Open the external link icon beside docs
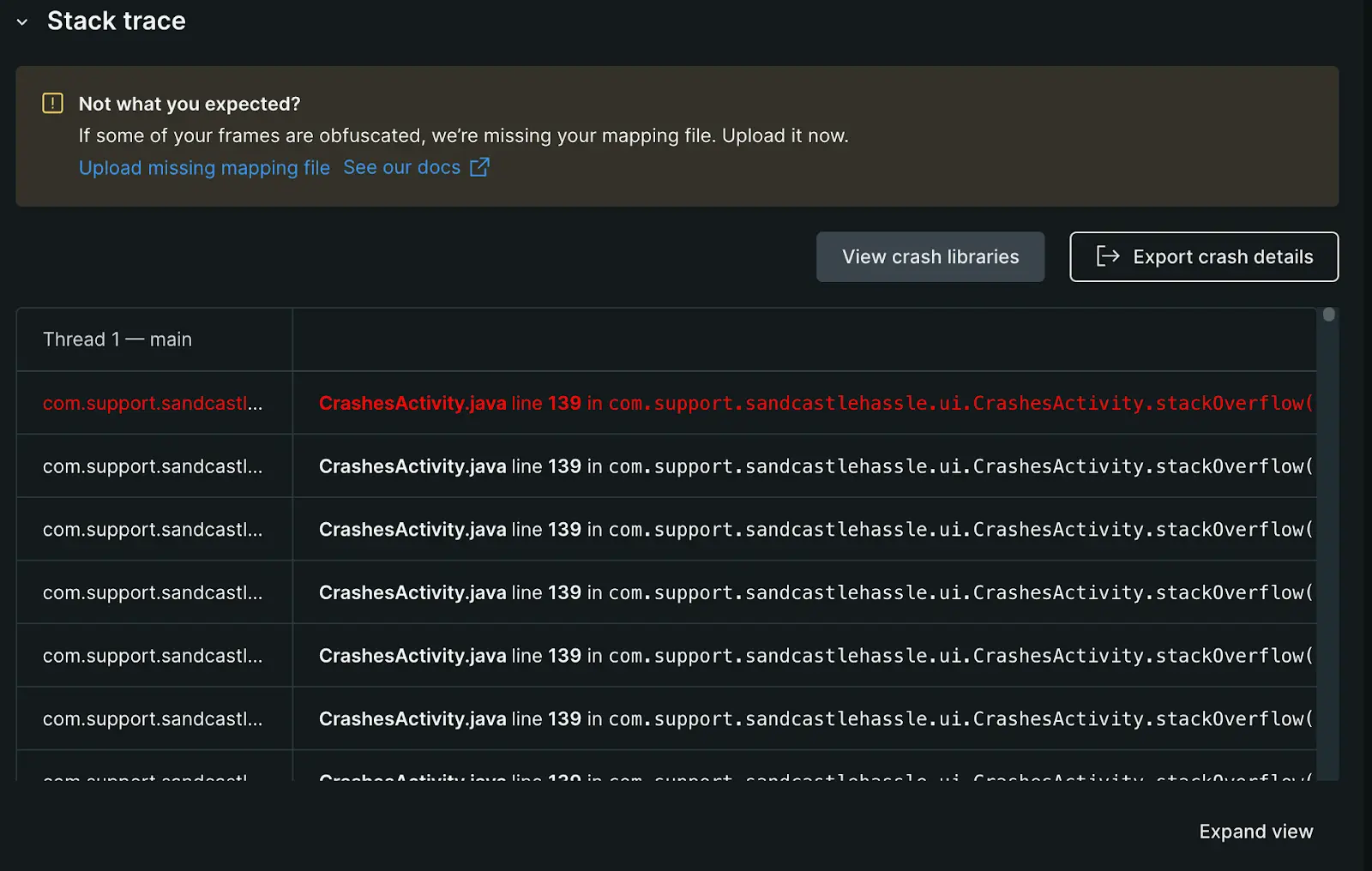The width and height of the screenshot is (1372, 871). (479, 167)
